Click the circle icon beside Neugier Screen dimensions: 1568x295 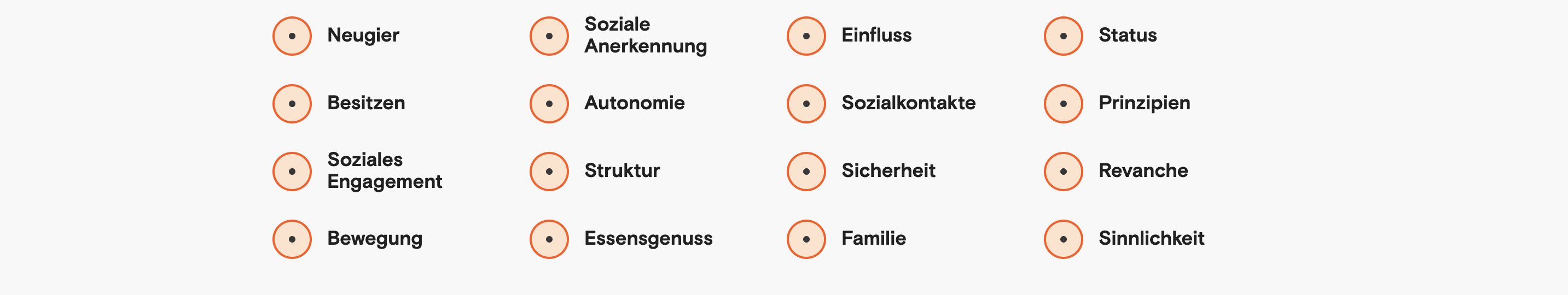[292, 36]
